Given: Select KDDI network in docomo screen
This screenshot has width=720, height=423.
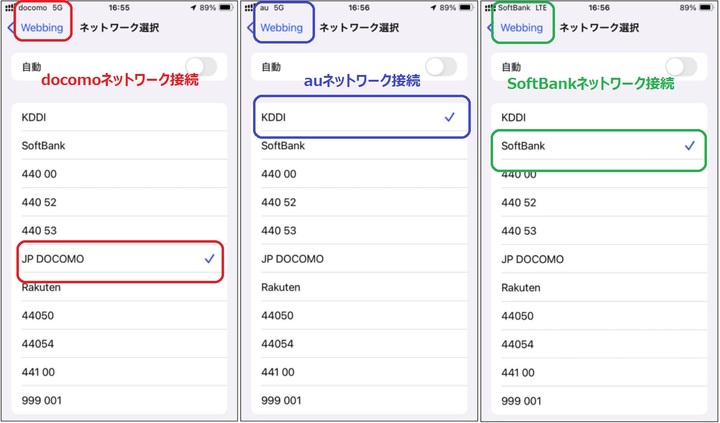Looking at the screenshot, I should coord(119,118).
